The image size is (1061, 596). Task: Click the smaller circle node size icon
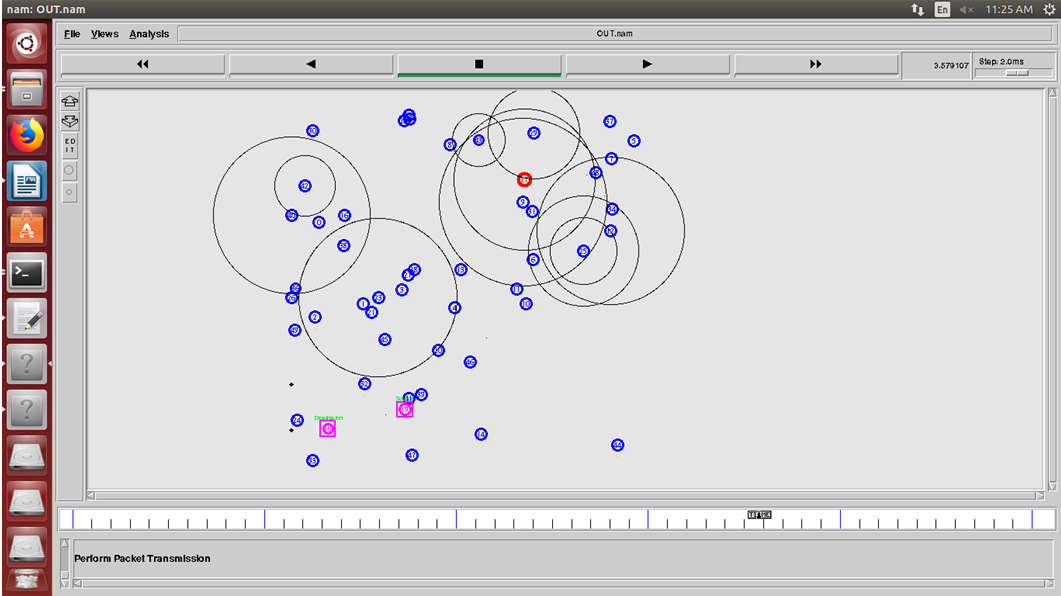[x=70, y=192]
